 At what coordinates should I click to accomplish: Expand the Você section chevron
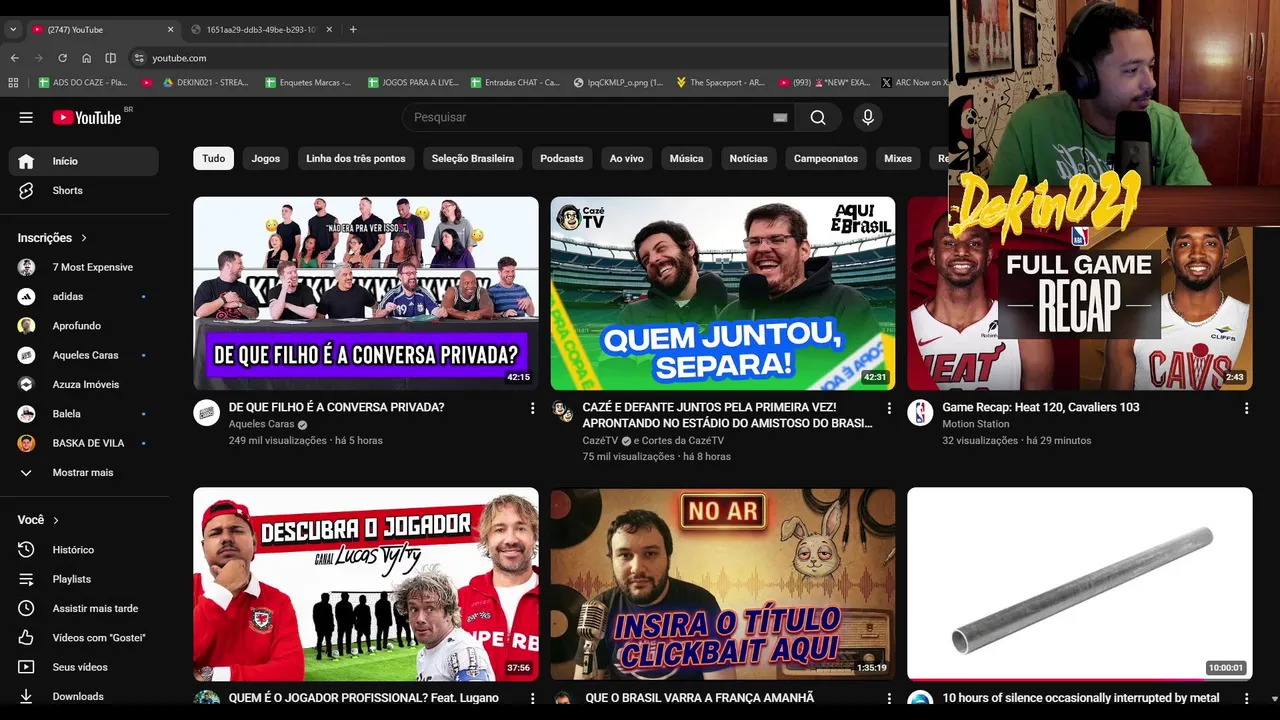56,520
